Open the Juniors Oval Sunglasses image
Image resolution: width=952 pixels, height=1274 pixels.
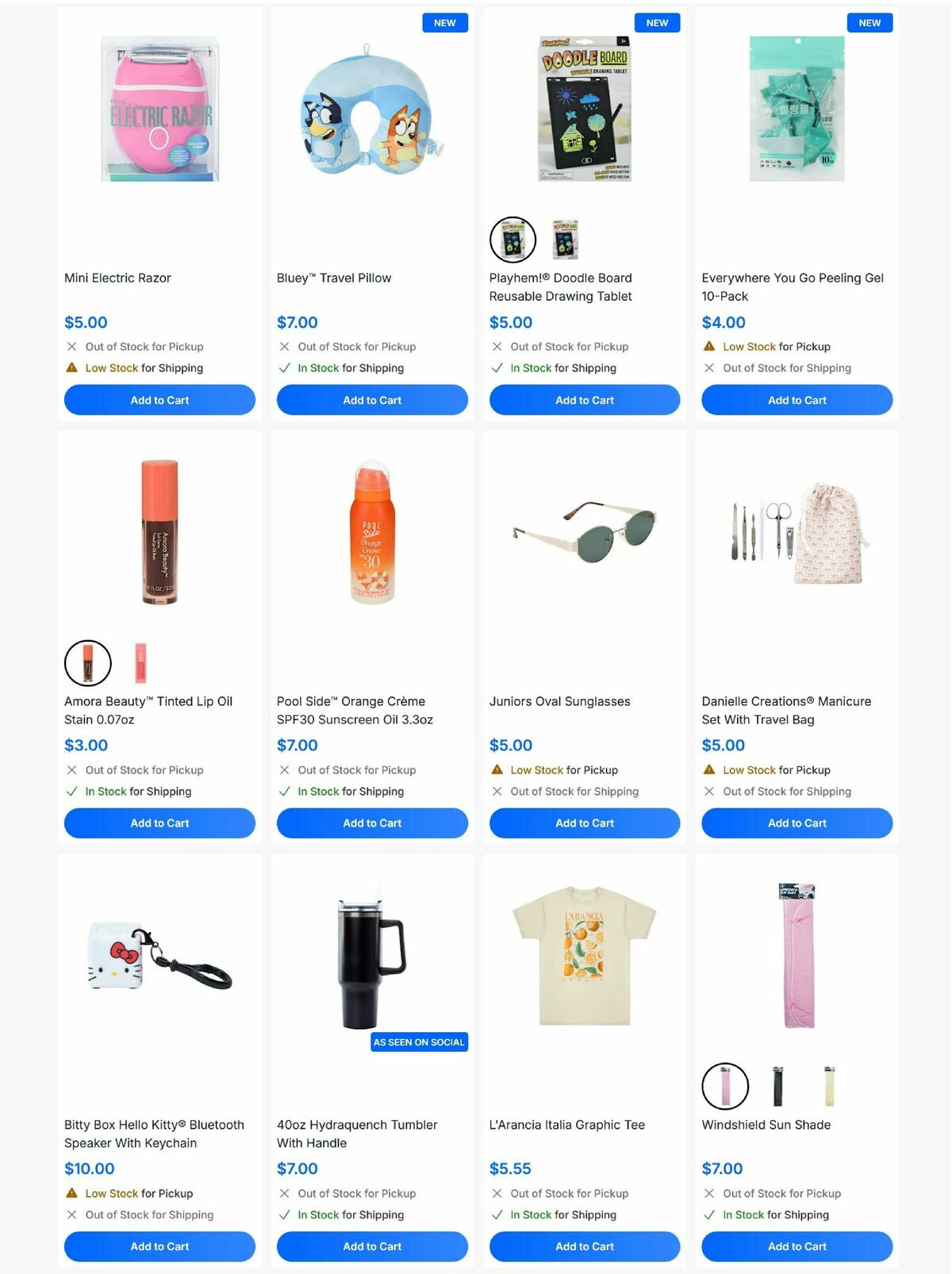click(x=585, y=532)
